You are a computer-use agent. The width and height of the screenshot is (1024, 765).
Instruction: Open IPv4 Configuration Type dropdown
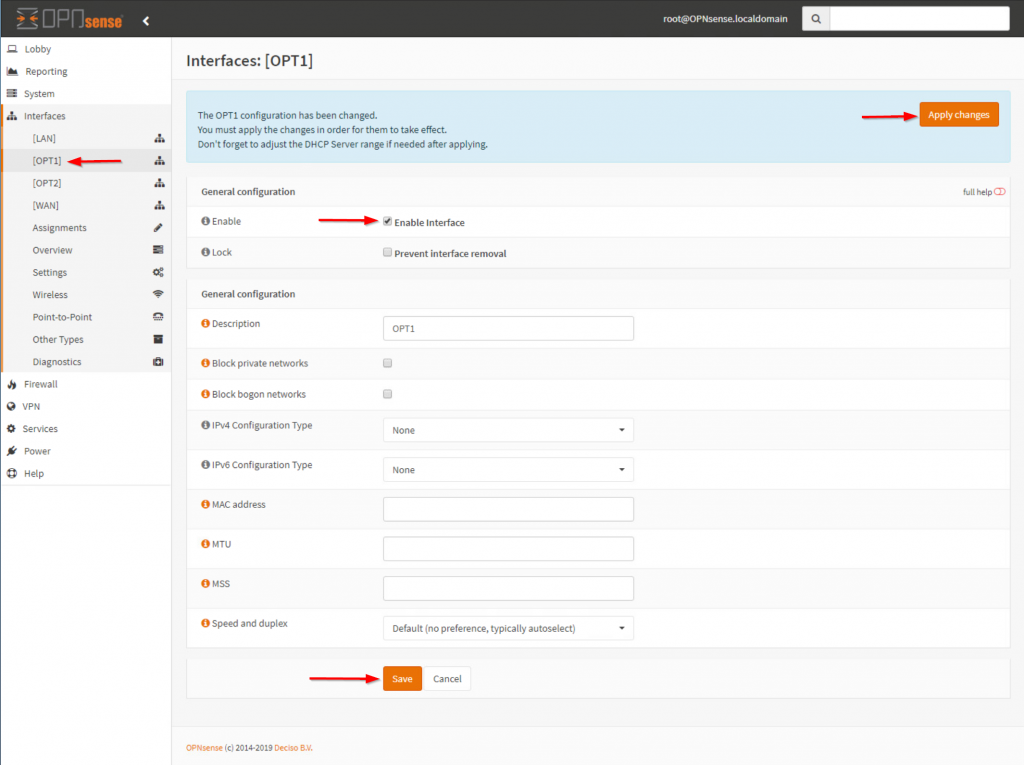click(x=508, y=430)
